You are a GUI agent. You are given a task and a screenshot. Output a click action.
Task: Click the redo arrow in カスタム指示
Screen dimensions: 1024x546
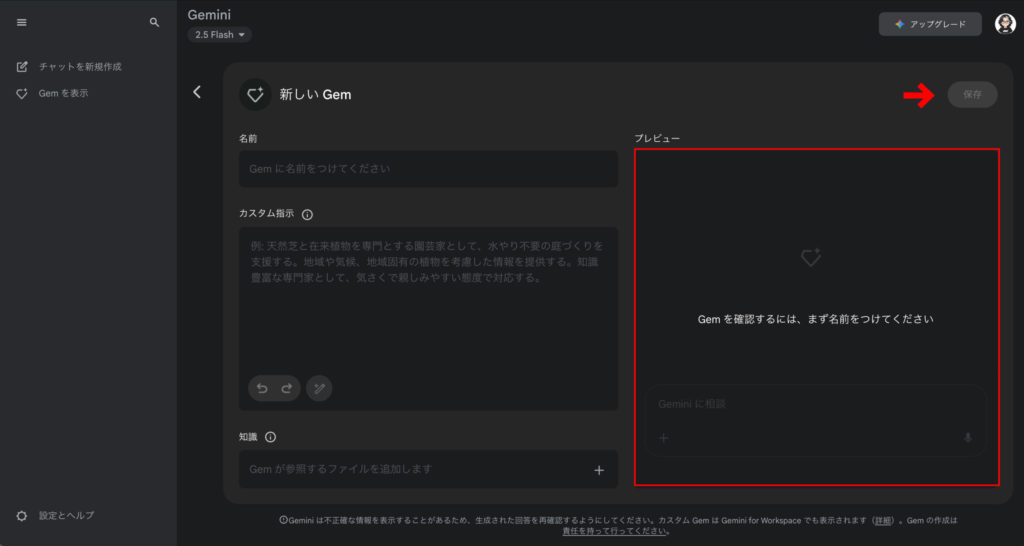tap(285, 388)
